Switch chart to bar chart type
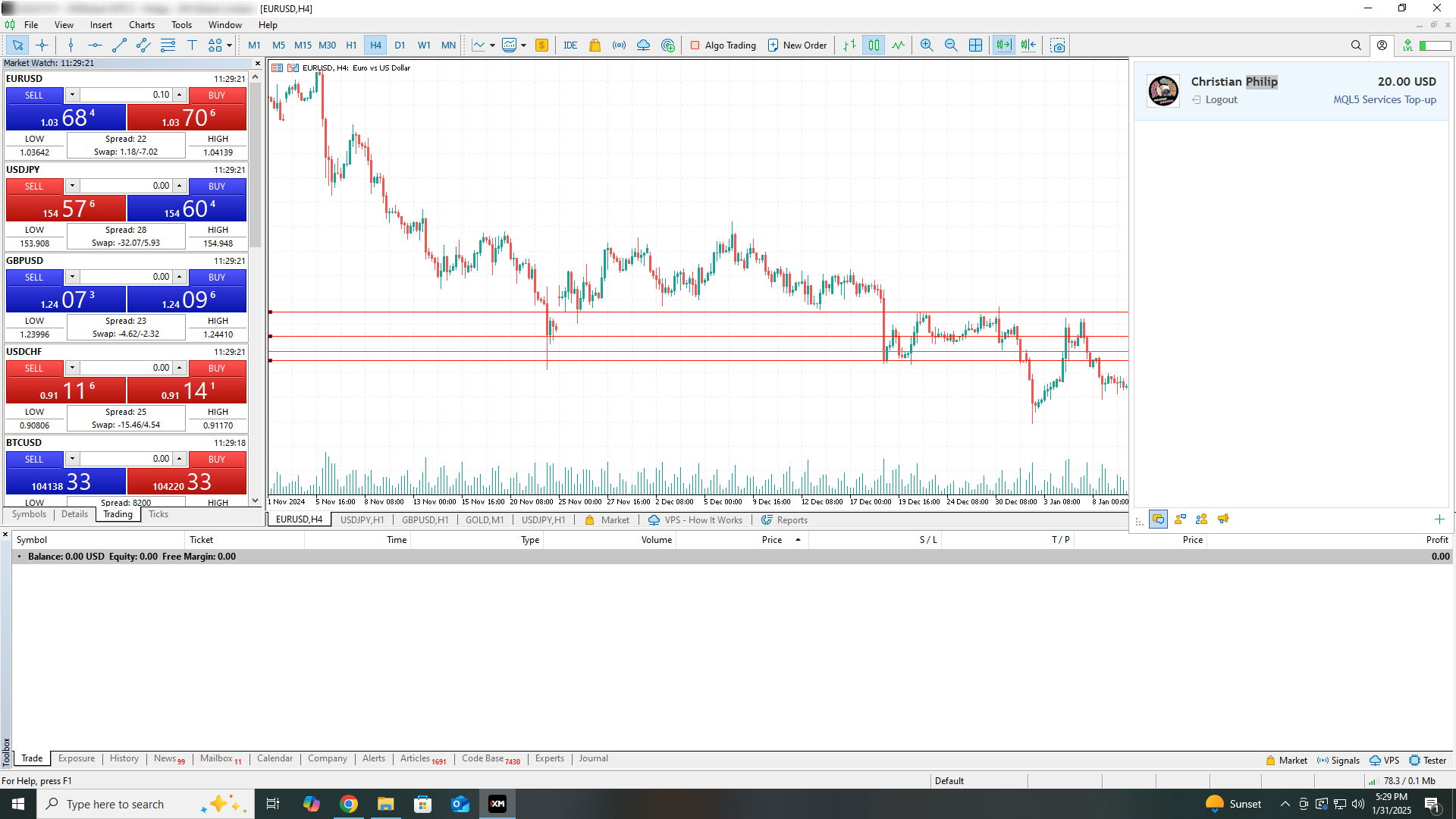 coord(850,45)
